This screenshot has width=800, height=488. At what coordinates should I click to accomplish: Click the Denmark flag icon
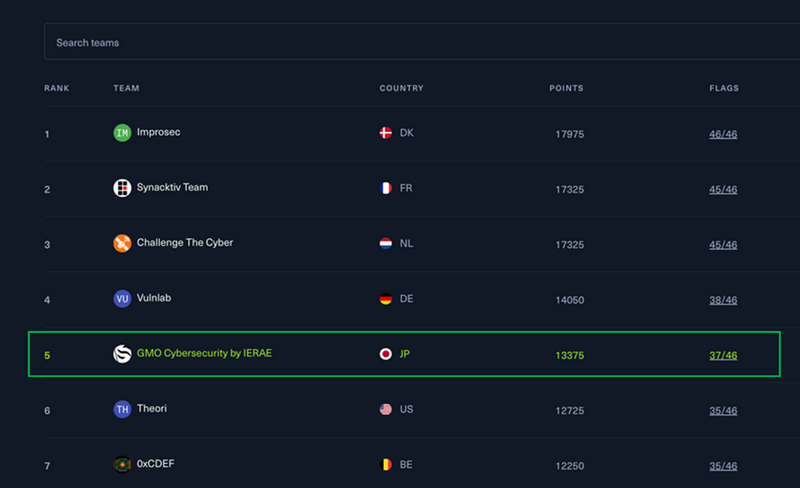[386, 133]
